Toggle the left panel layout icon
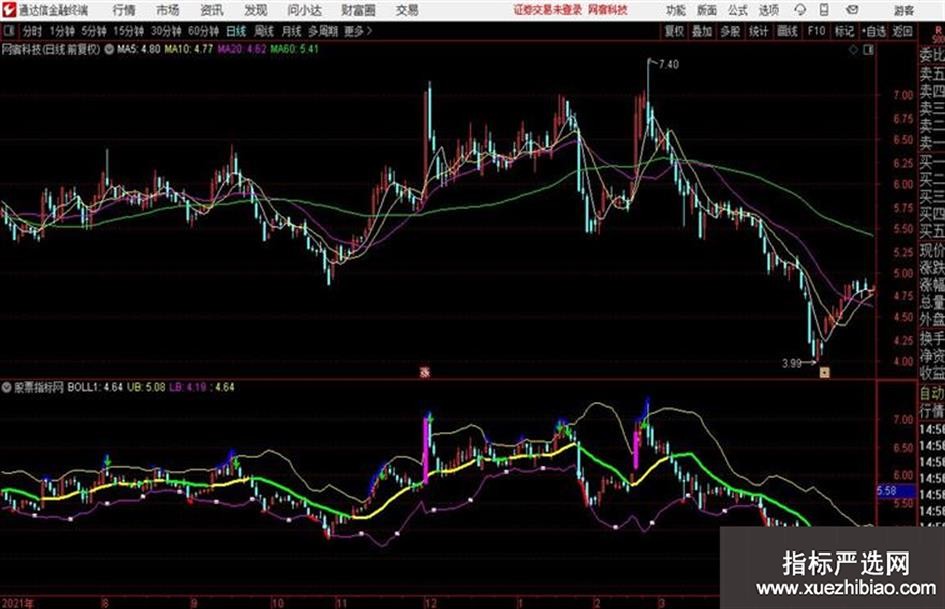This screenshot has width=945, height=609. (9, 31)
